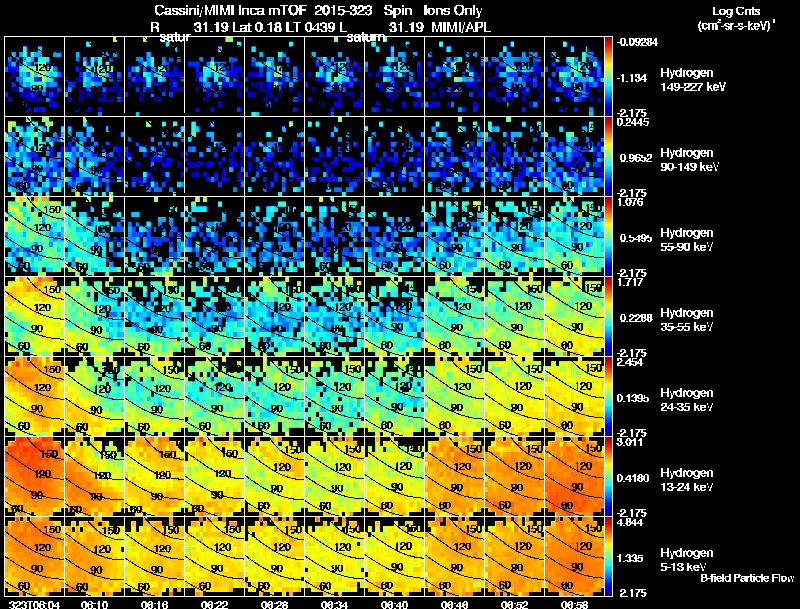Image resolution: width=800 pixels, height=609 pixels.
Task: Select the 'Hydrogen 55-90 keV' row label
Action: click(x=687, y=240)
